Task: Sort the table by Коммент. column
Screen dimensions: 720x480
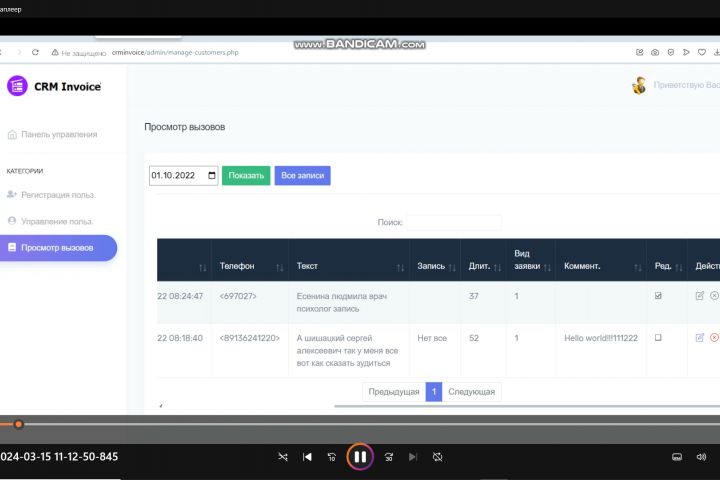Action: [x=601, y=260]
